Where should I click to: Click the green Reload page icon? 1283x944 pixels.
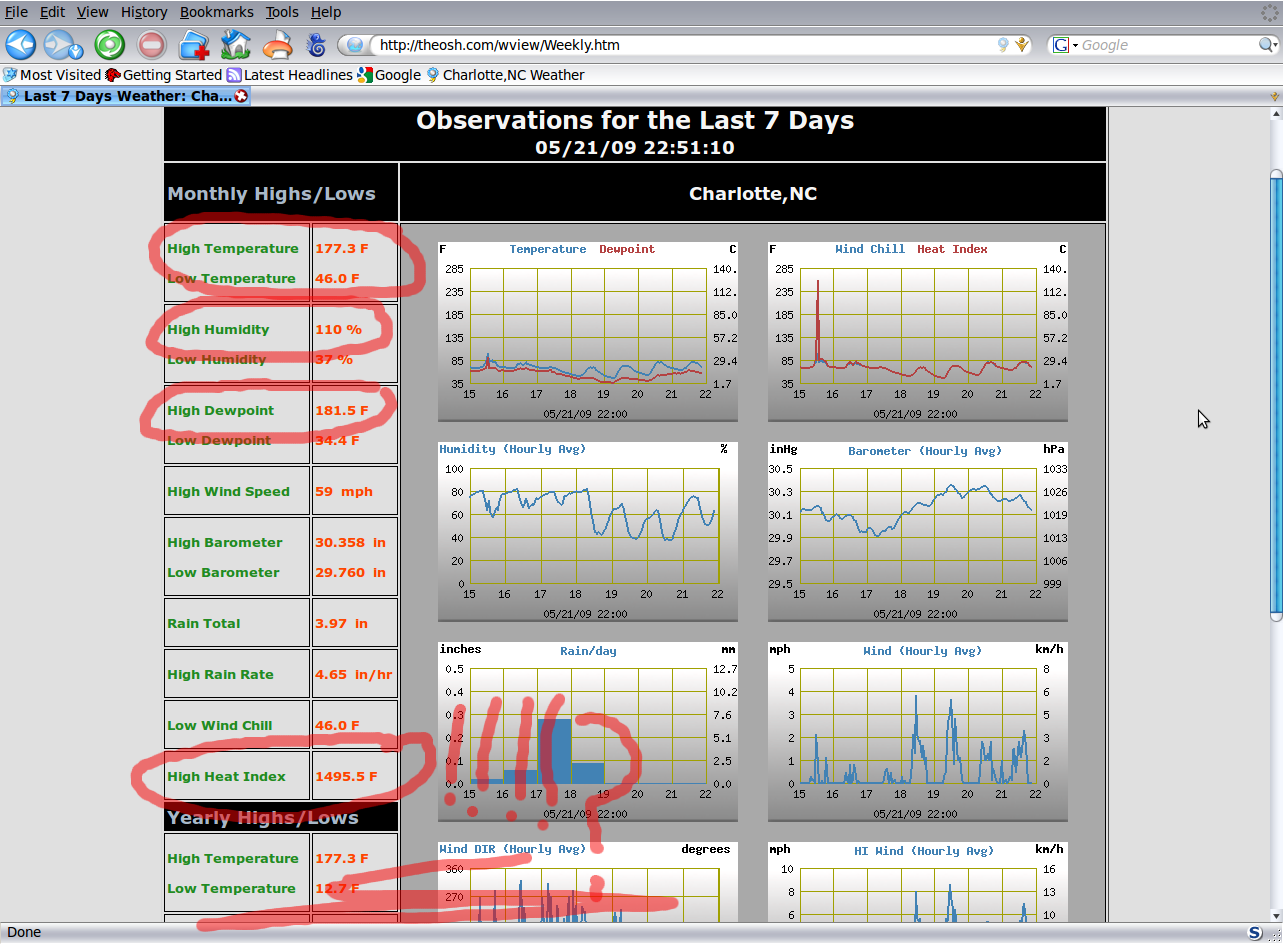109,45
